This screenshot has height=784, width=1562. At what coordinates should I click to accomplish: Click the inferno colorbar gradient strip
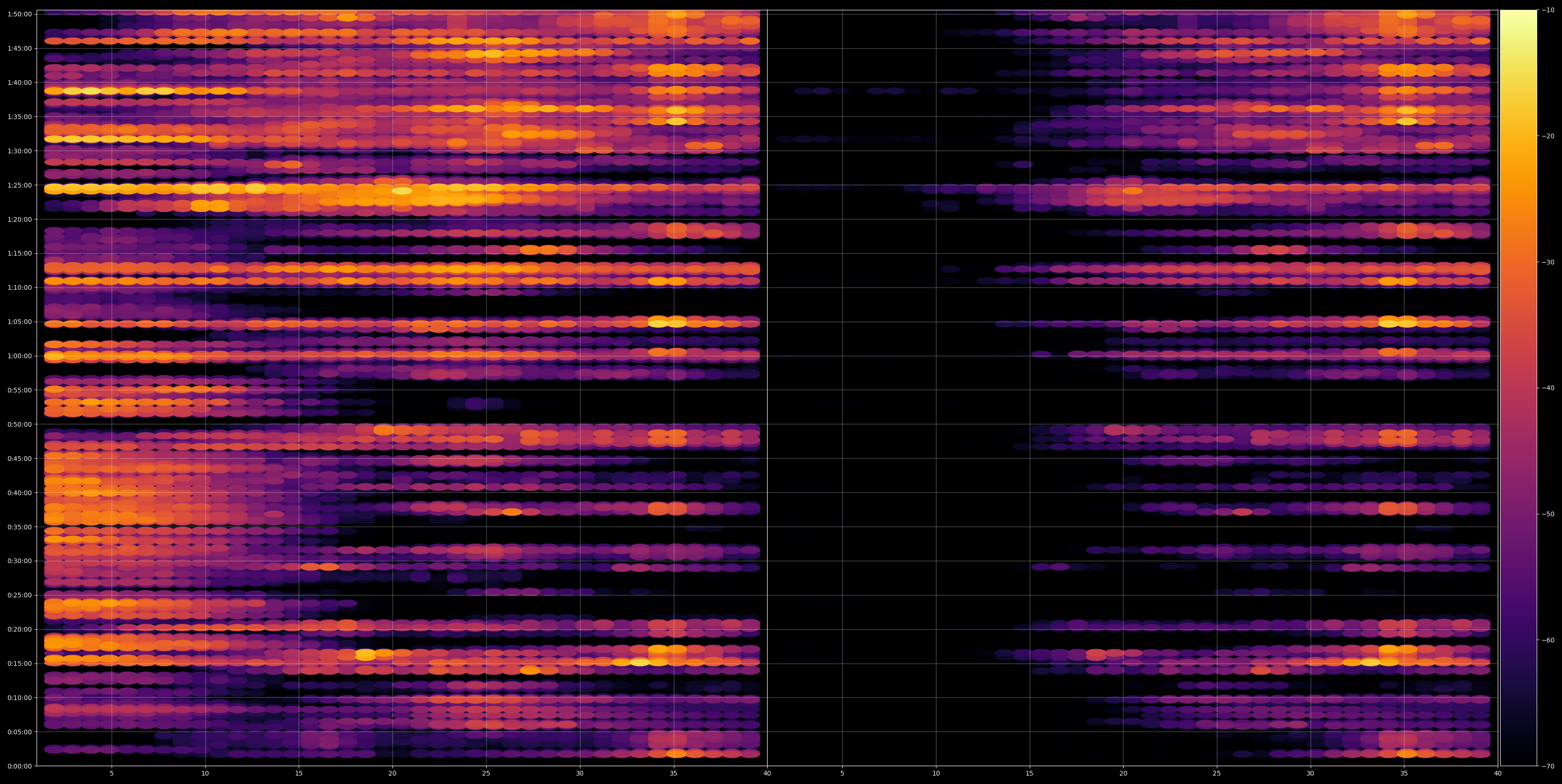click(x=1518, y=388)
